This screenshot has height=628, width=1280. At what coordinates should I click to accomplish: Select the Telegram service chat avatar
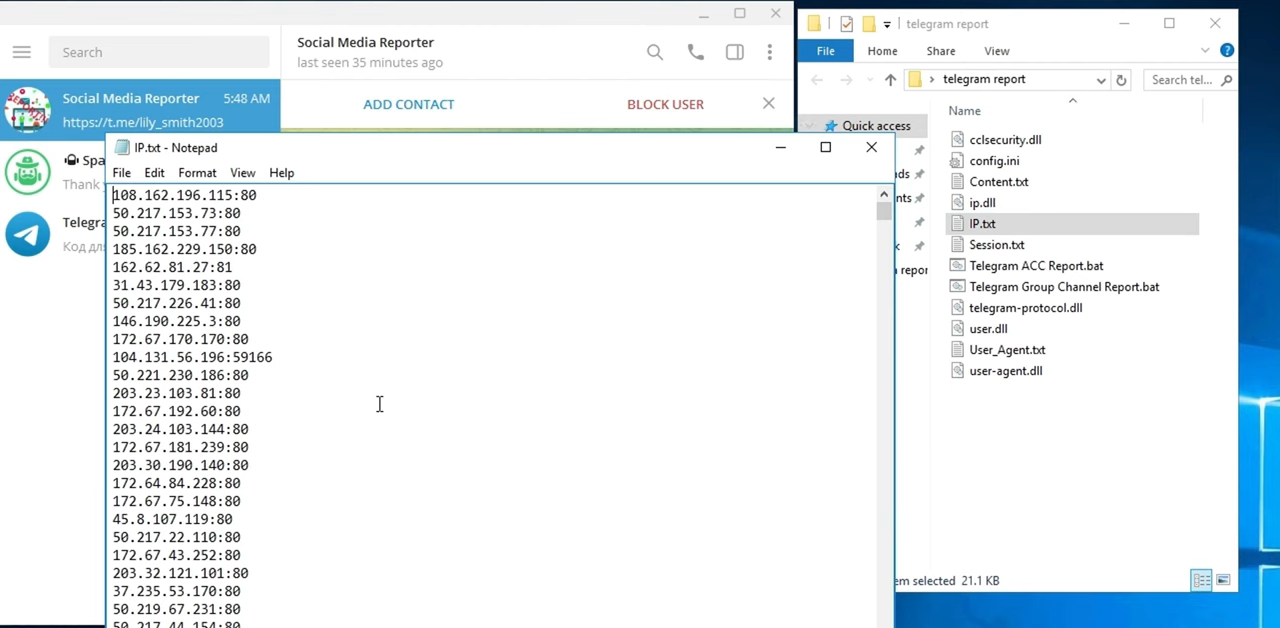[27, 234]
